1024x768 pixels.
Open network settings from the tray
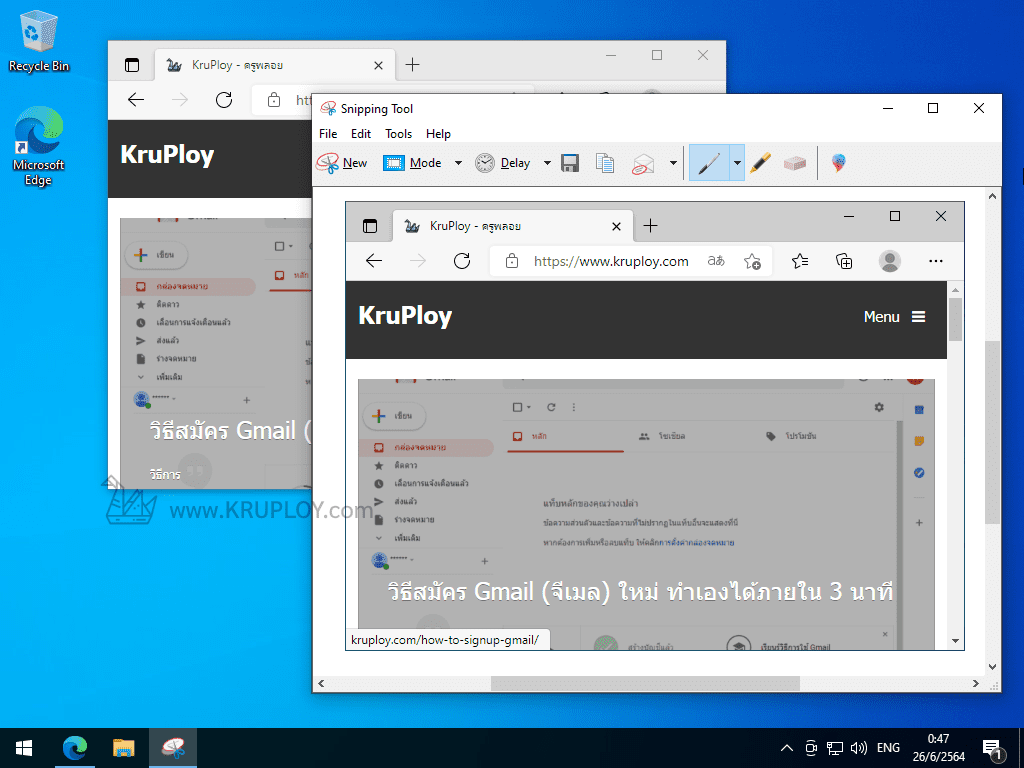tap(835, 748)
